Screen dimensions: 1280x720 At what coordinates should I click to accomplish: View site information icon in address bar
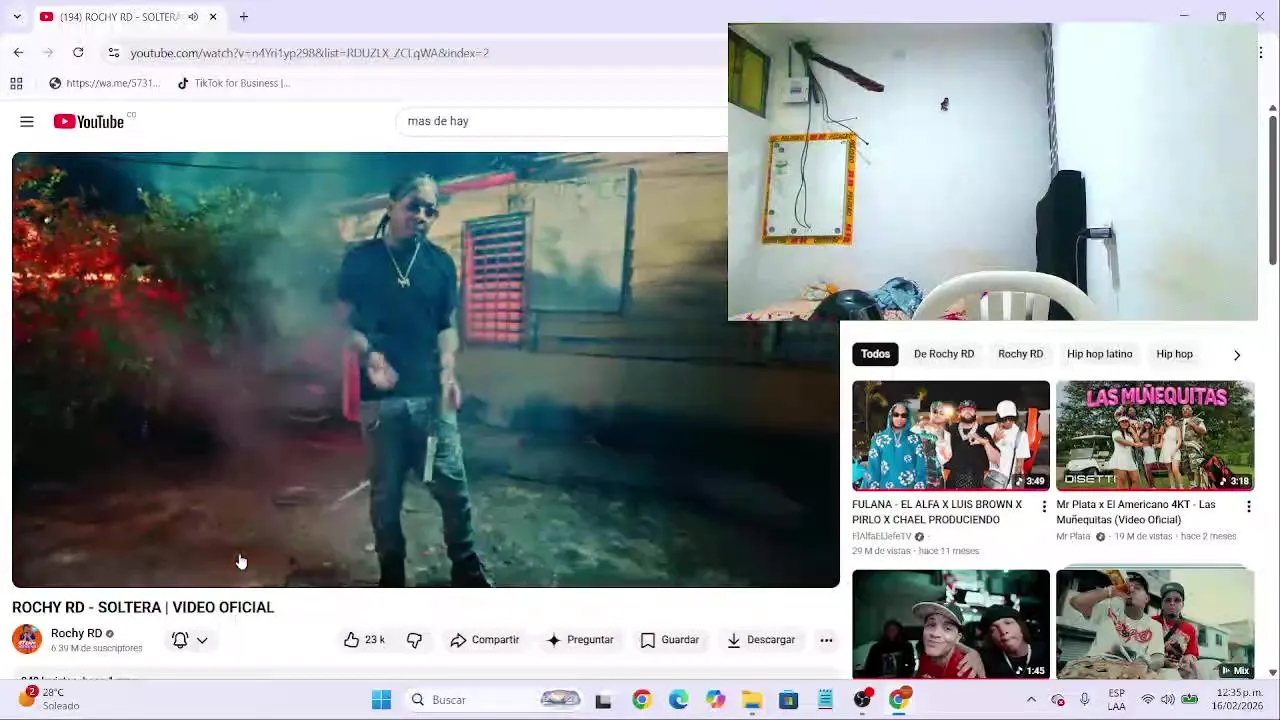click(114, 52)
